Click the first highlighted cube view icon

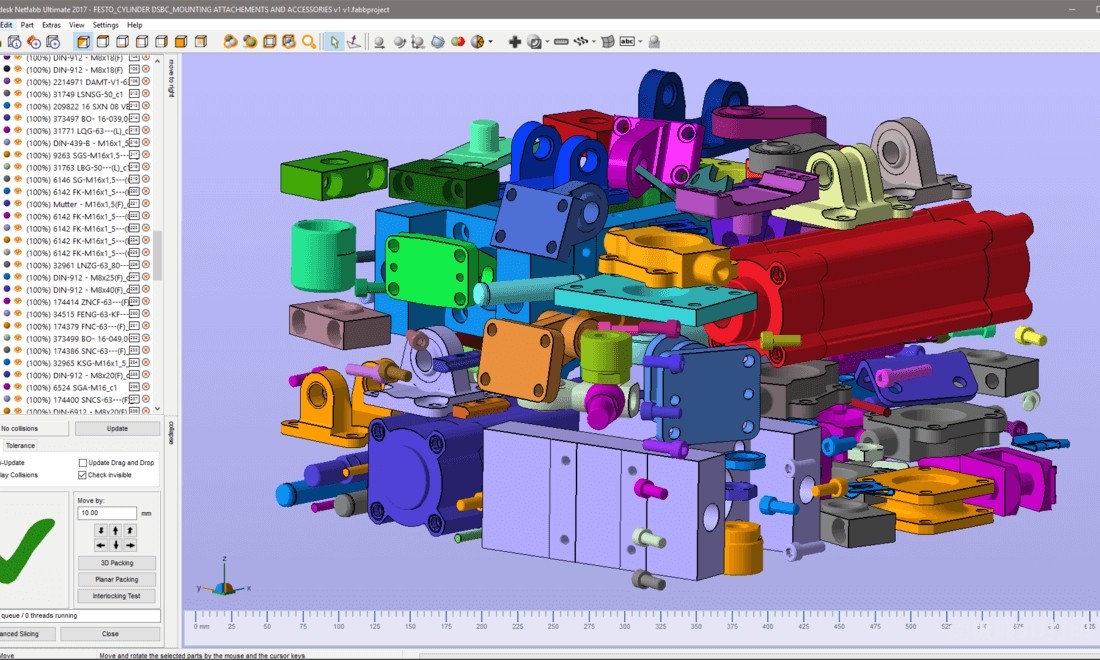pos(82,42)
